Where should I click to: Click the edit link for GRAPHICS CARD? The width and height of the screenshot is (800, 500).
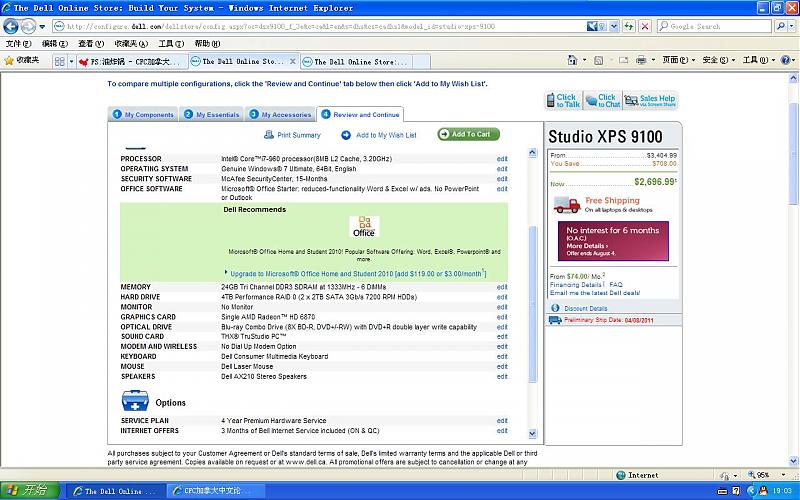[502, 317]
